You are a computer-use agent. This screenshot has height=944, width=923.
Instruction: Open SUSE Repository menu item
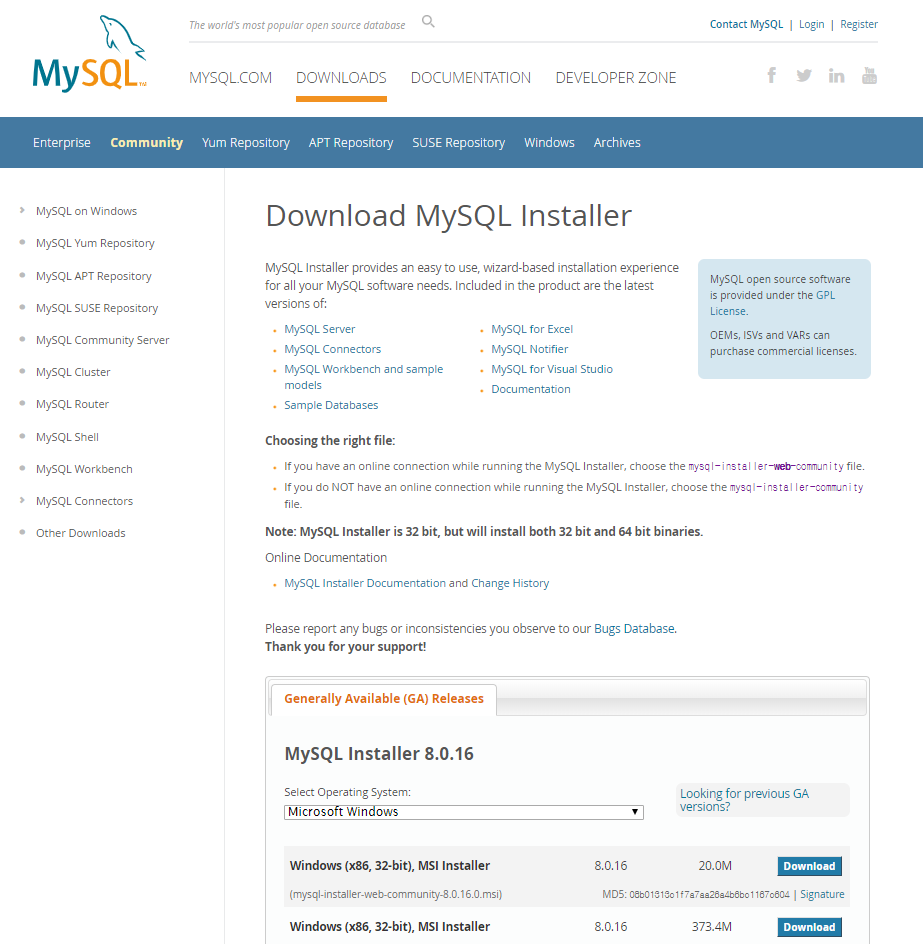pyautogui.click(x=459, y=143)
